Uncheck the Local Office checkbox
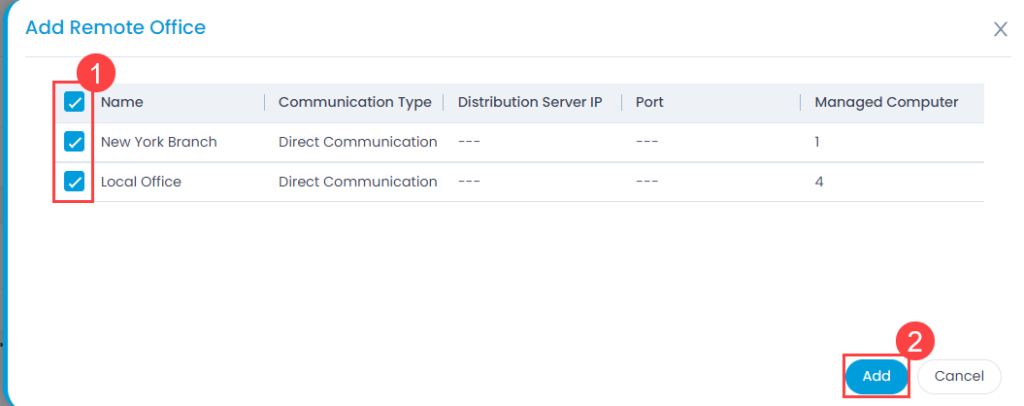This screenshot has height=406, width=1024. 74,181
